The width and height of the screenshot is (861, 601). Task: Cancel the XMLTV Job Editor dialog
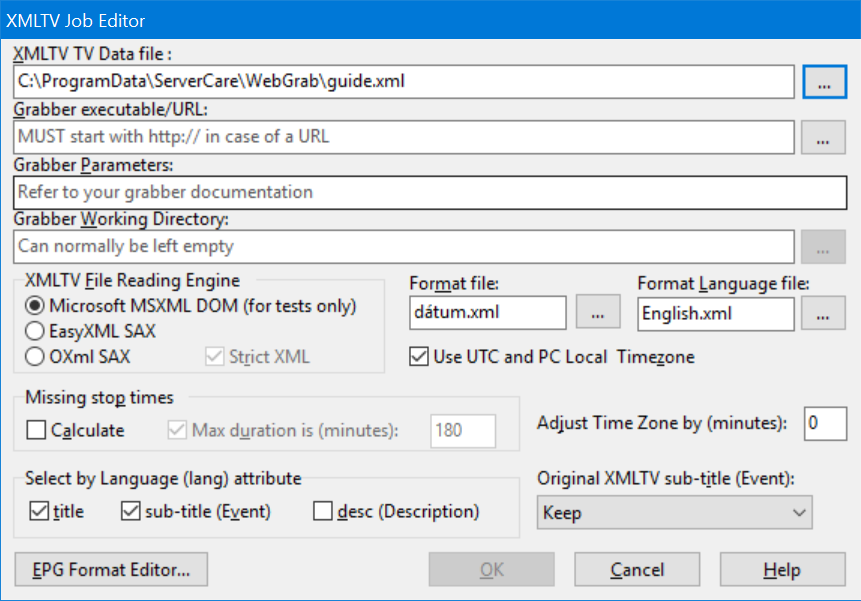pos(637,570)
